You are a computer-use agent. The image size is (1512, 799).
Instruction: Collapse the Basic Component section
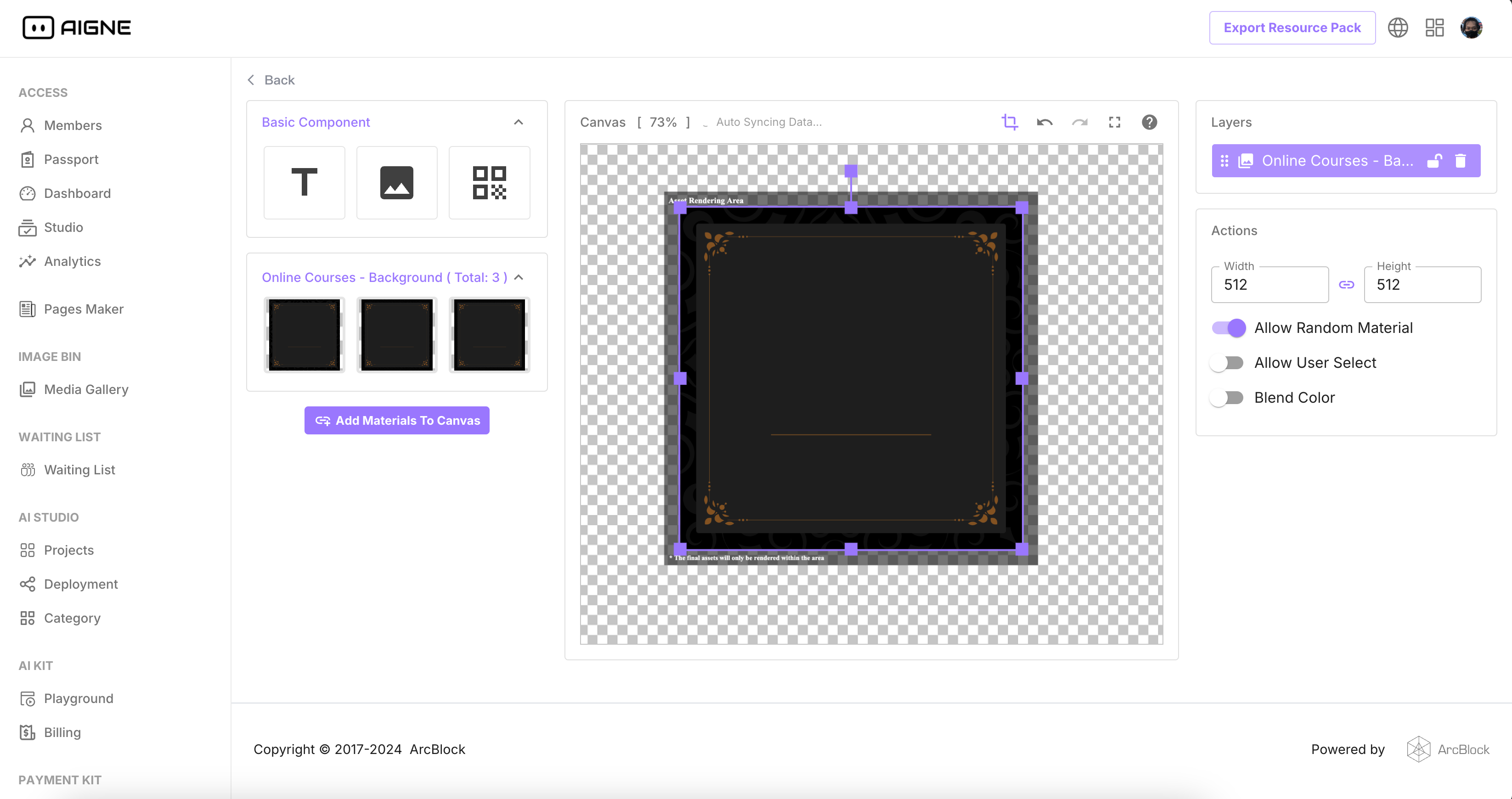(x=518, y=122)
